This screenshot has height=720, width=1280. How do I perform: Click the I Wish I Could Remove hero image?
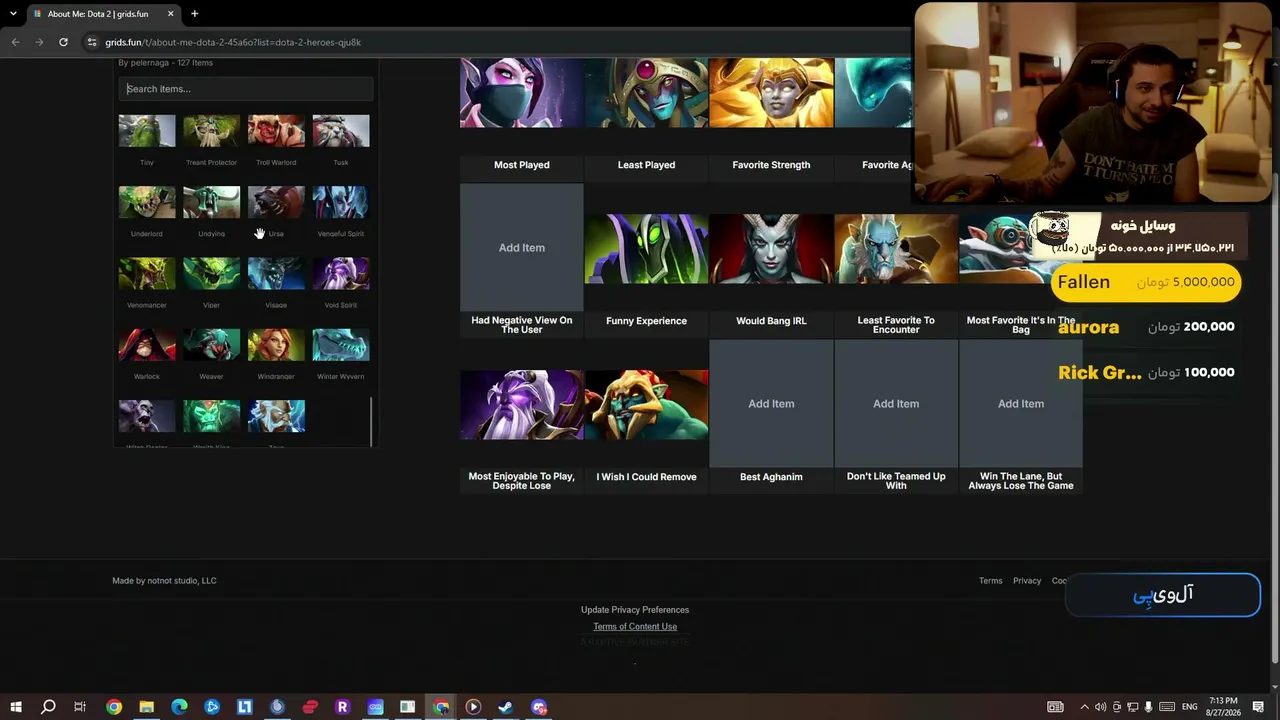pyautogui.click(x=646, y=405)
